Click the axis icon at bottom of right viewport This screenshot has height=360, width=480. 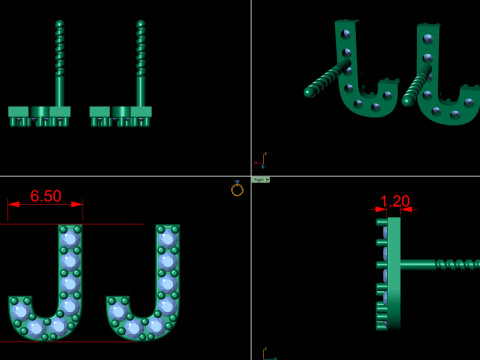[269, 354]
